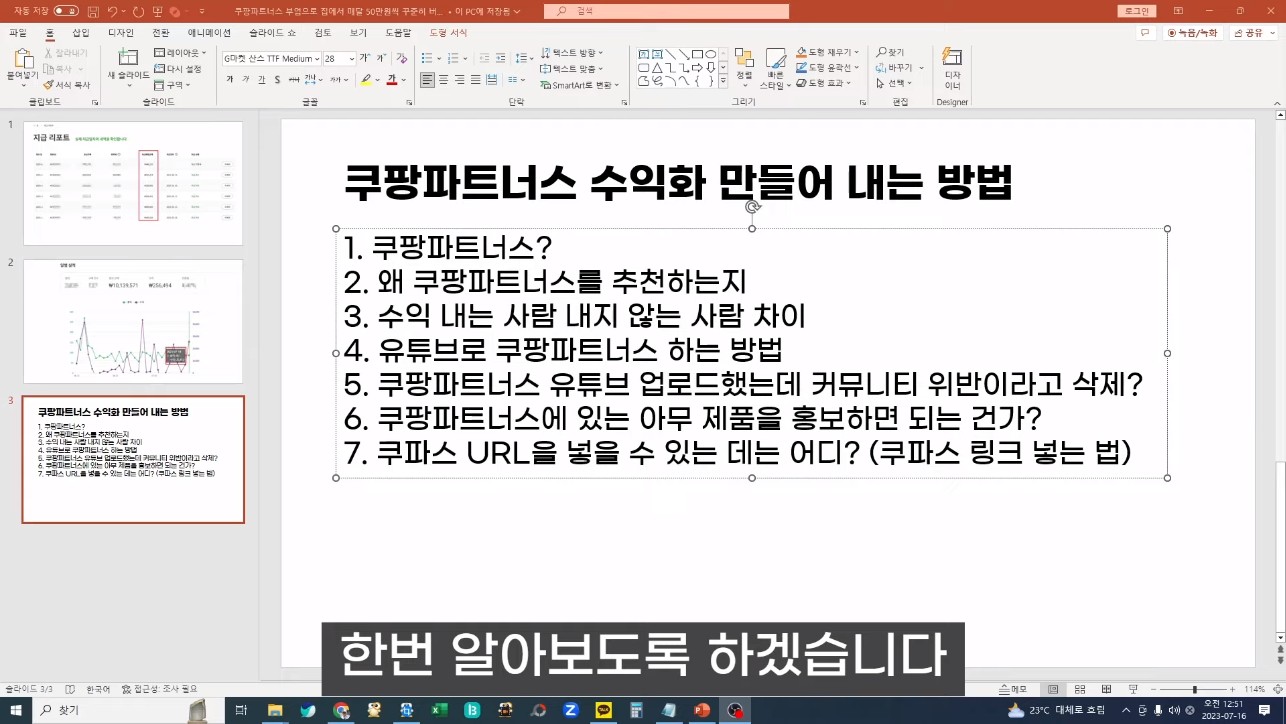Toggle text shadow (S)
This screenshot has width=1286, height=724.
pos(277,79)
